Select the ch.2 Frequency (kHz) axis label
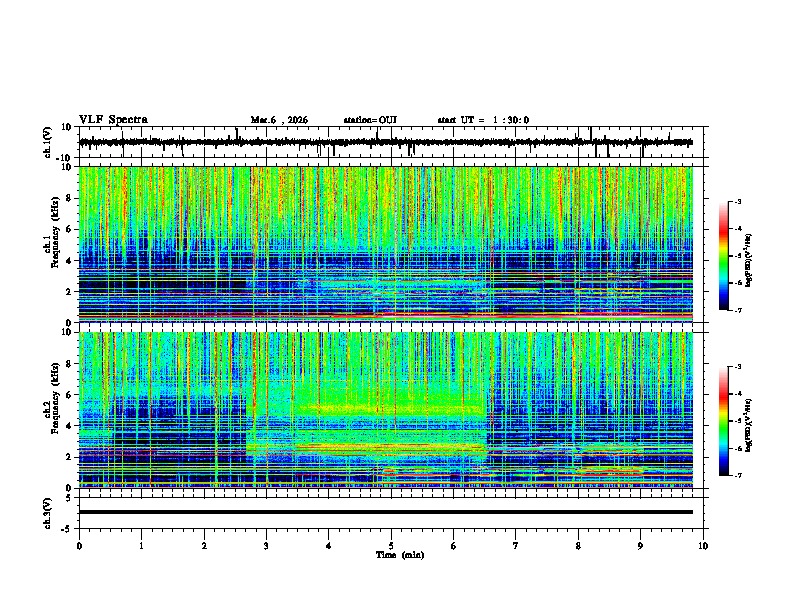Viewport: 792px width, 612px height. pyautogui.click(x=55, y=398)
